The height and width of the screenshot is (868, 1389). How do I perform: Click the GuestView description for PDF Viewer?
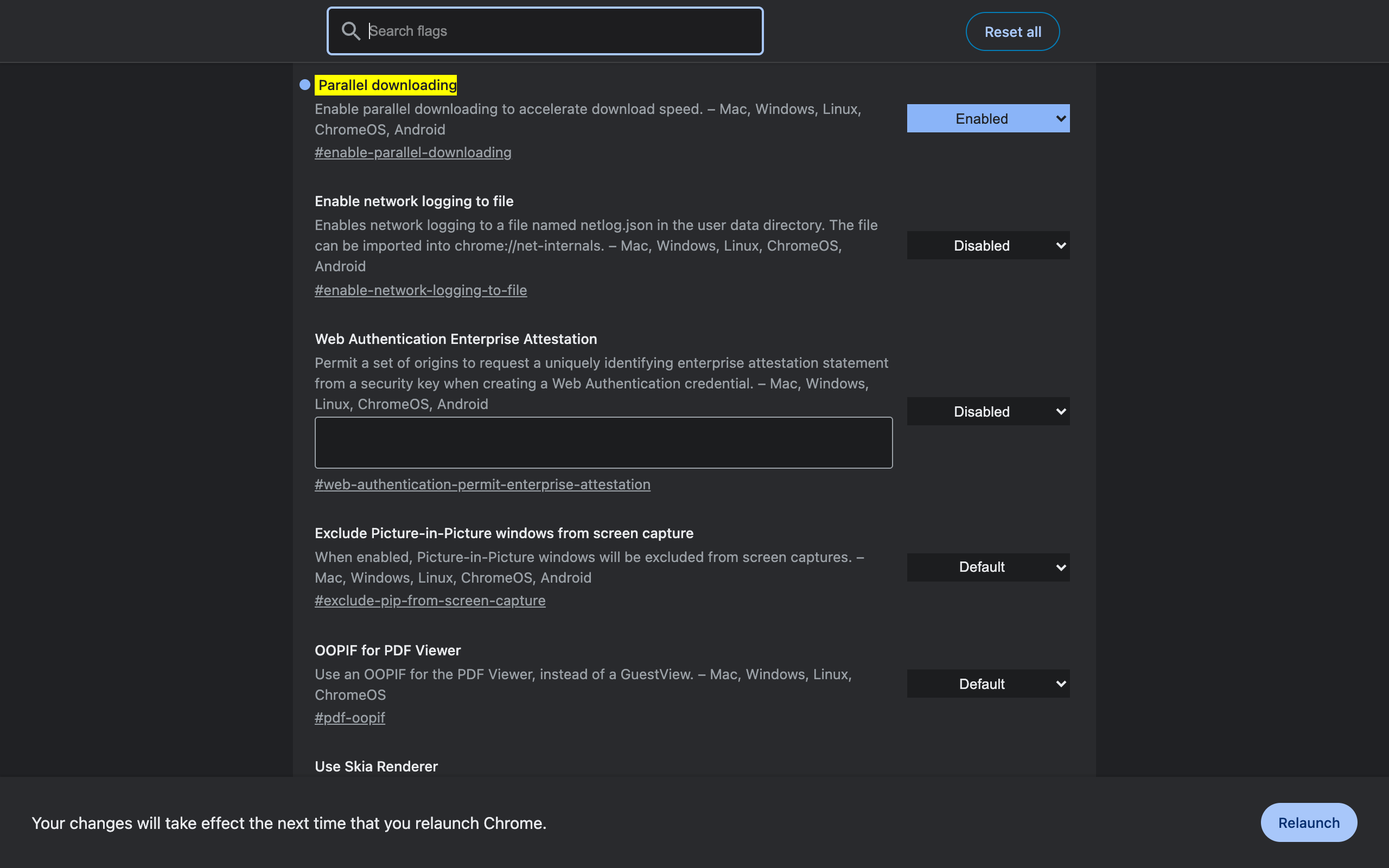click(583, 684)
